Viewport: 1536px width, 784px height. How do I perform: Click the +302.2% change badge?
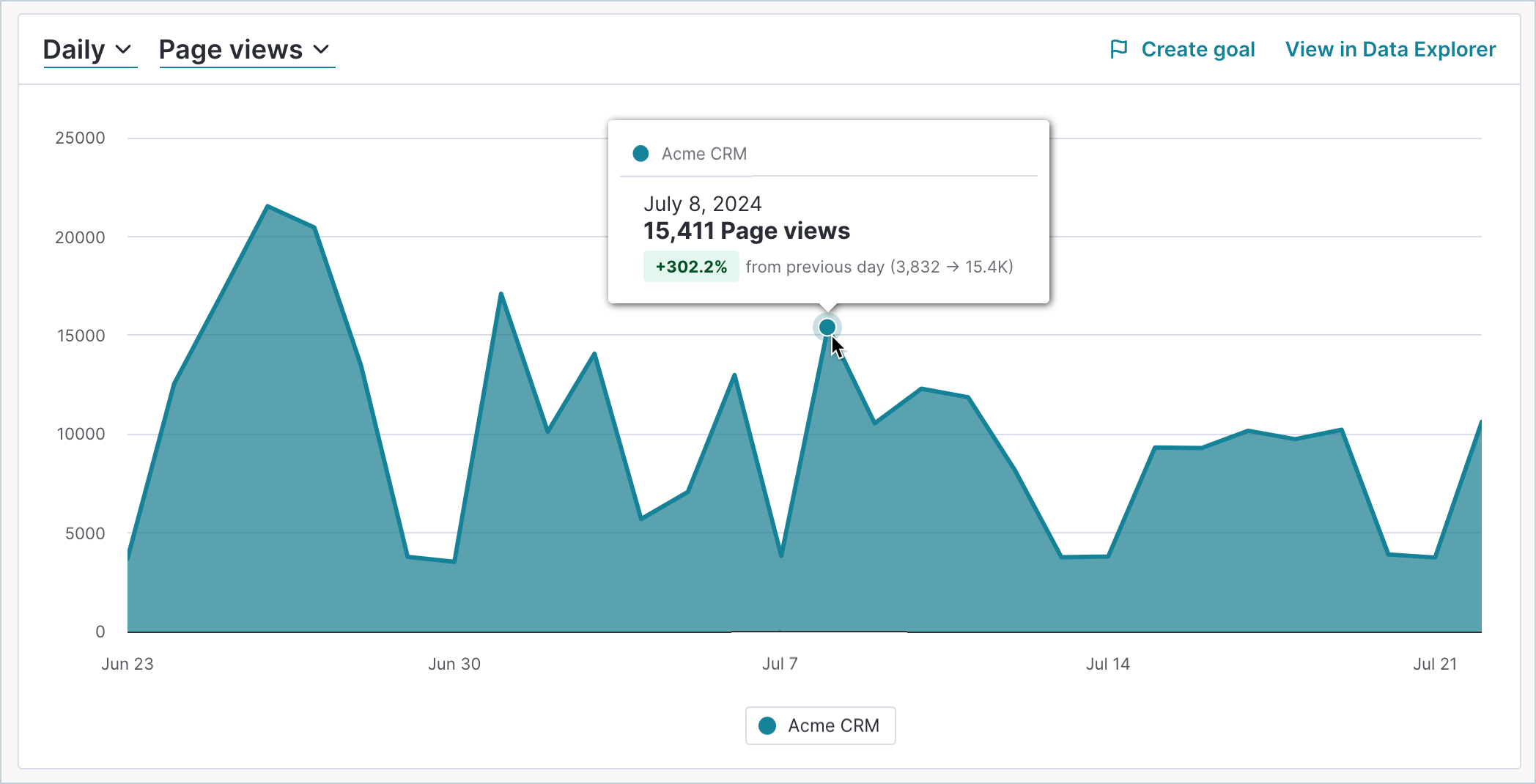coord(691,267)
